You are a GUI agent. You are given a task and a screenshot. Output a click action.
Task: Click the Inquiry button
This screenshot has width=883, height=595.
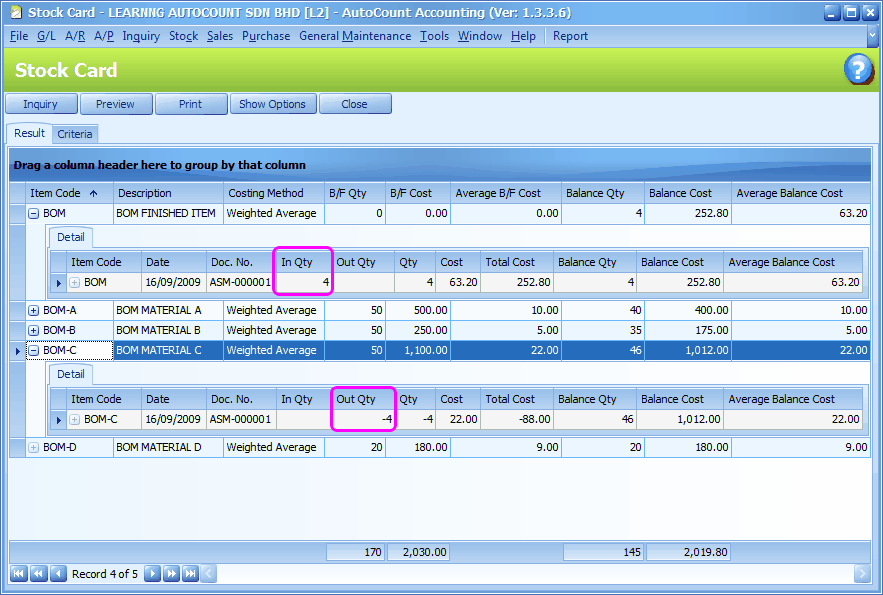tap(41, 104)
